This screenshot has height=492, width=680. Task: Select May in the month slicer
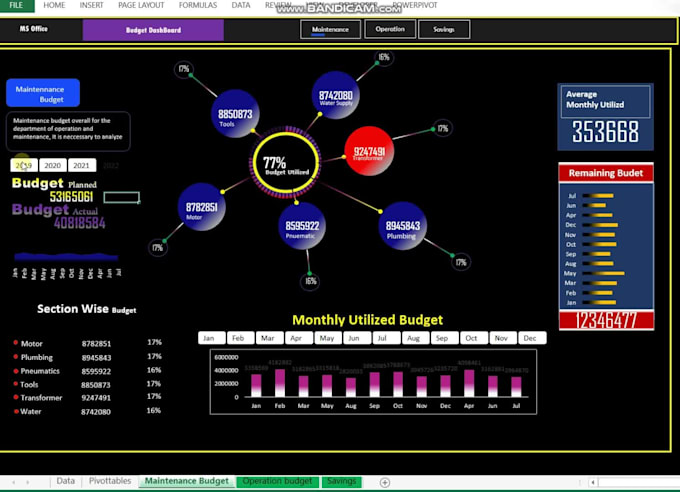click(328, 338)
